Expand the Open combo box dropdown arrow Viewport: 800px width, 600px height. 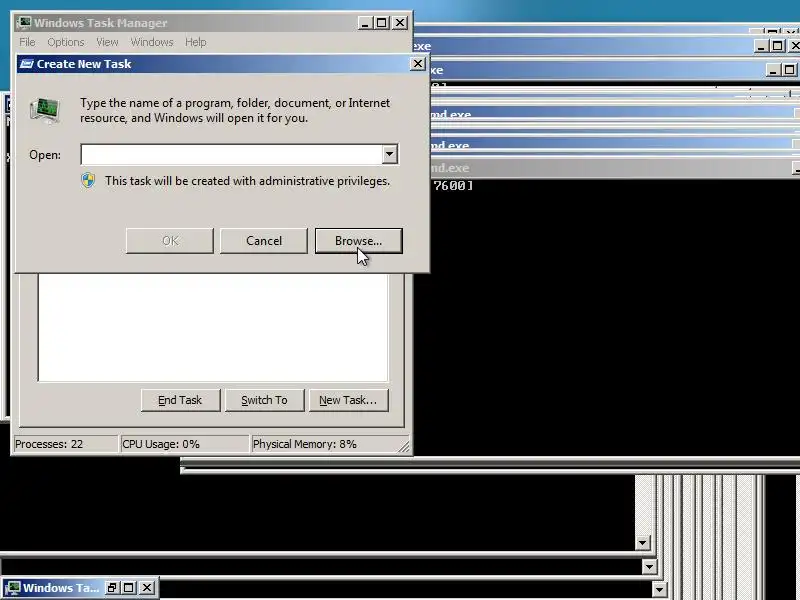pos(390,154)
